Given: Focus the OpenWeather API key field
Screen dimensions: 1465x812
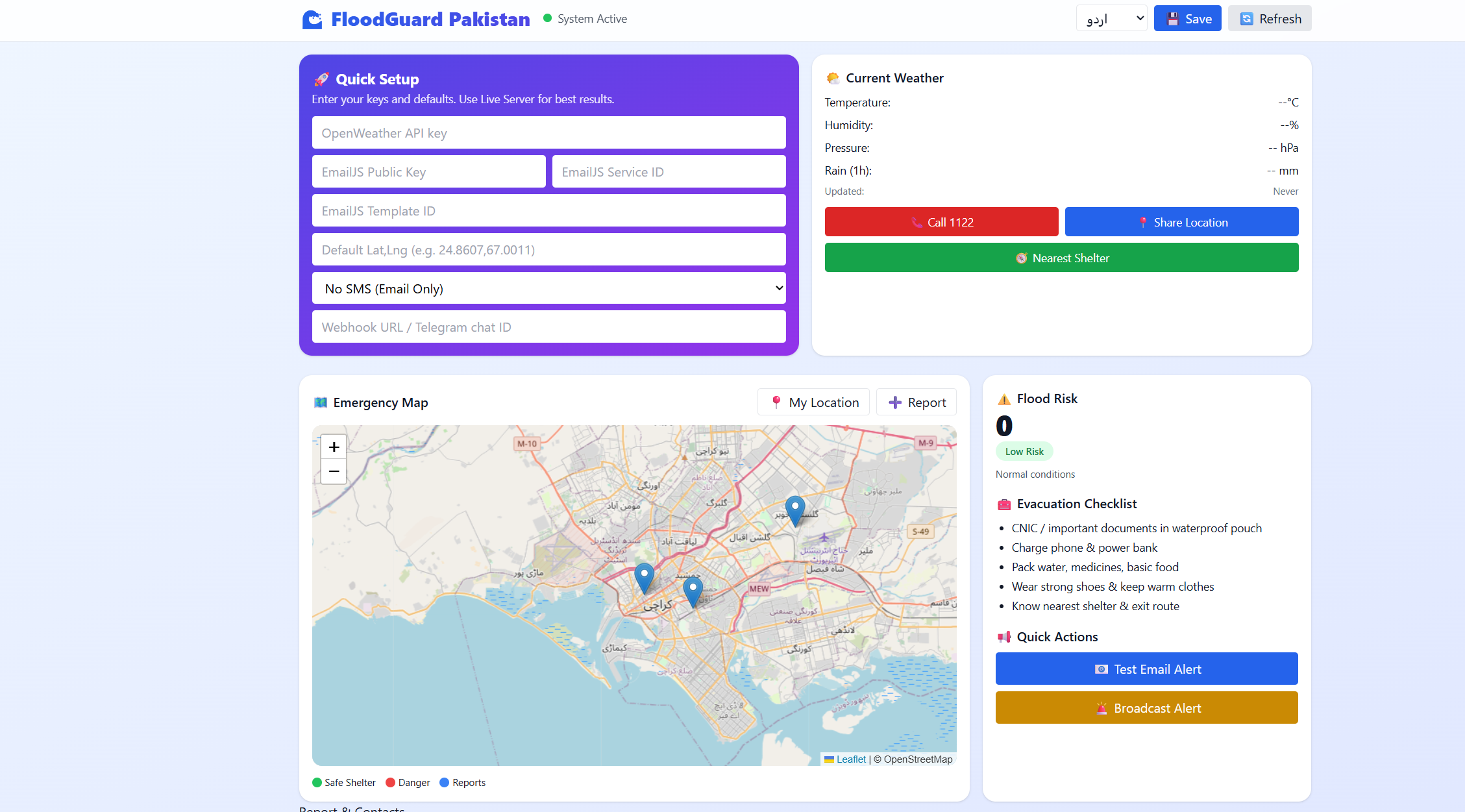Looking at the screenshot, I should [x=548, y=133].
